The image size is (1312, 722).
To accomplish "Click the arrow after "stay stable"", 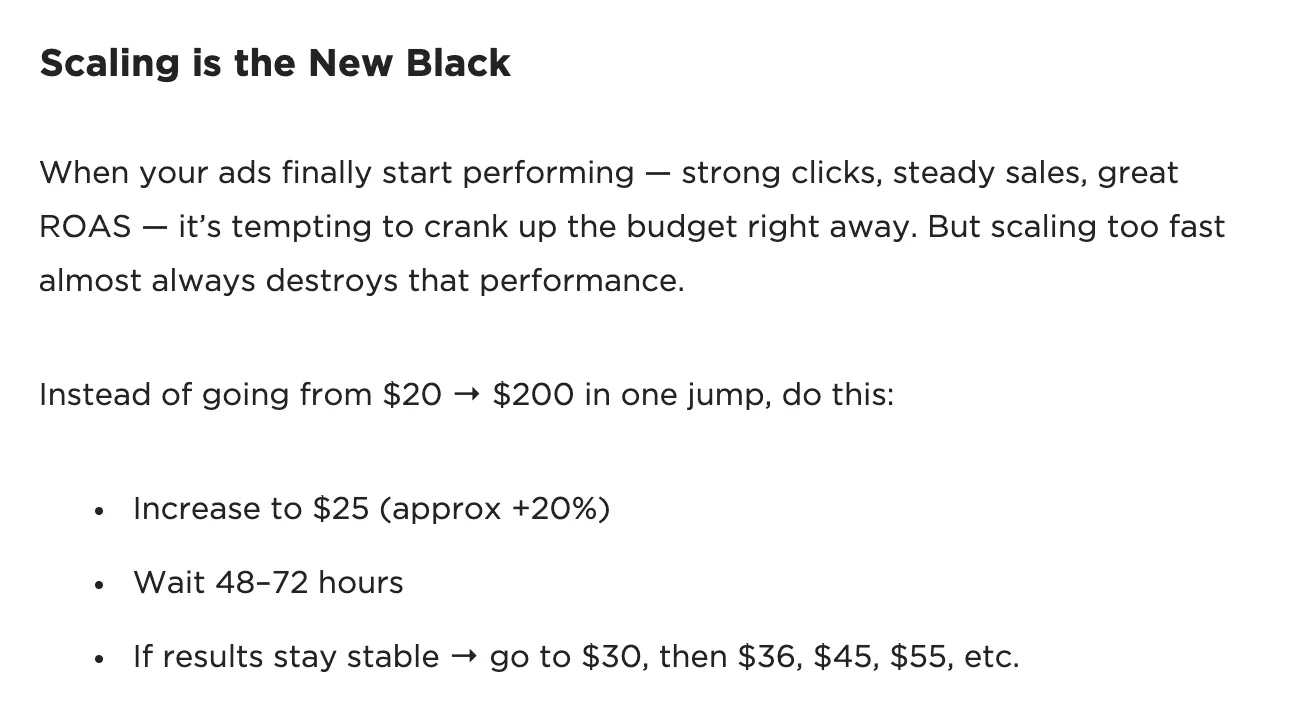I will pyautogui.click(x=464, y=658).
